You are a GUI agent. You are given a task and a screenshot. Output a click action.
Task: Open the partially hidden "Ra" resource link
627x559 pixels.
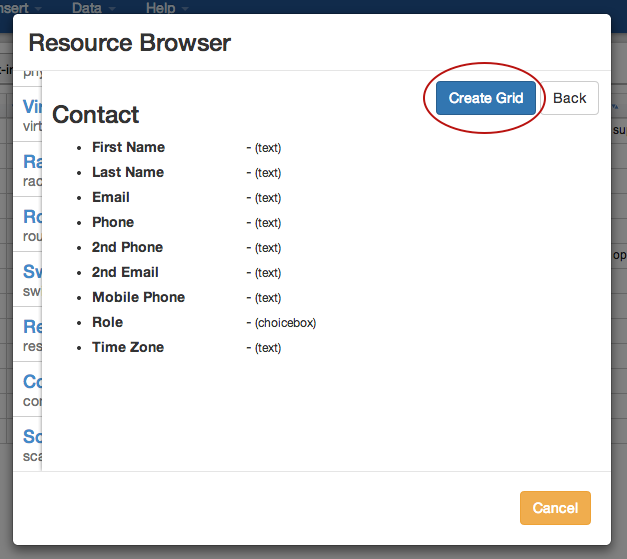31,162
